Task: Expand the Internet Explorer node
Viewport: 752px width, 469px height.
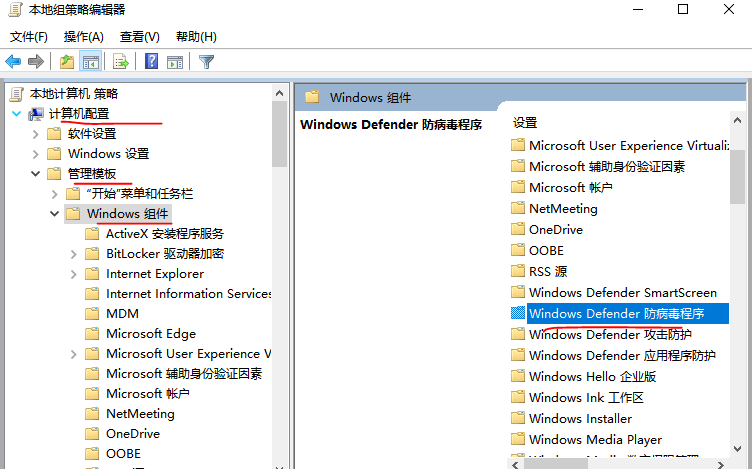Action: [x=73, y=274]
